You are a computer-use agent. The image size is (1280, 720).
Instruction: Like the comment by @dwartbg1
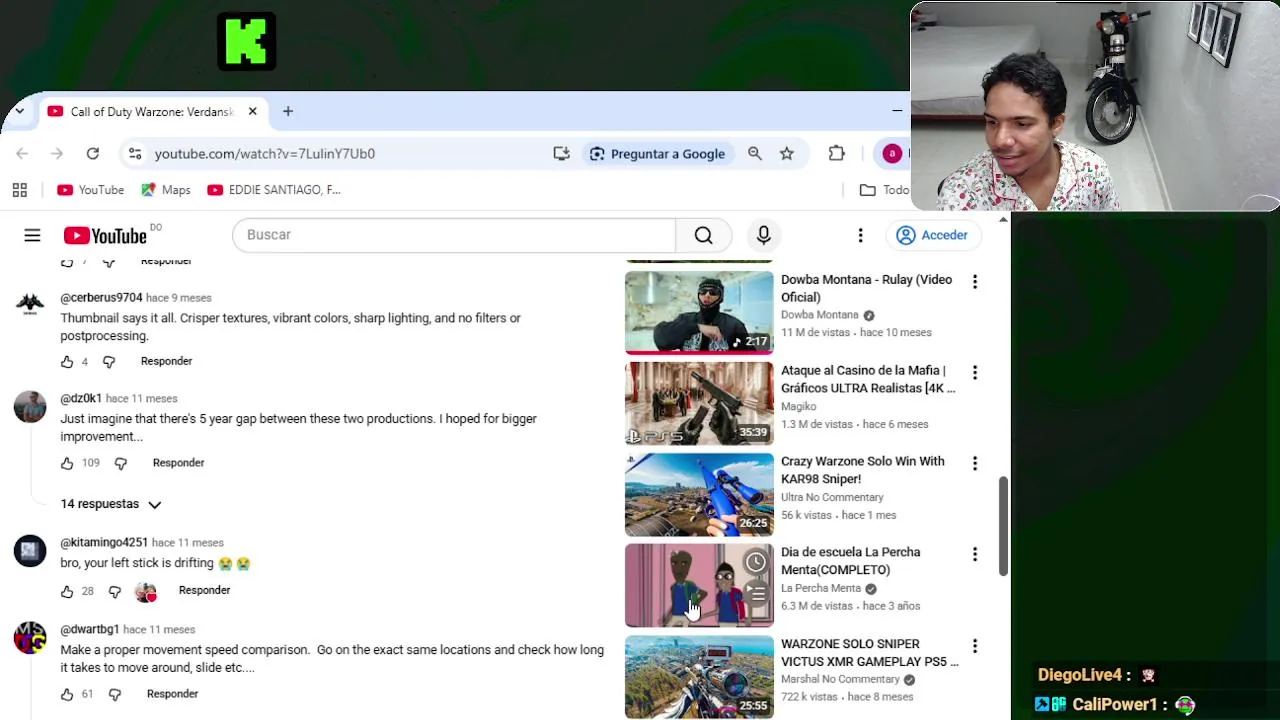67,694
